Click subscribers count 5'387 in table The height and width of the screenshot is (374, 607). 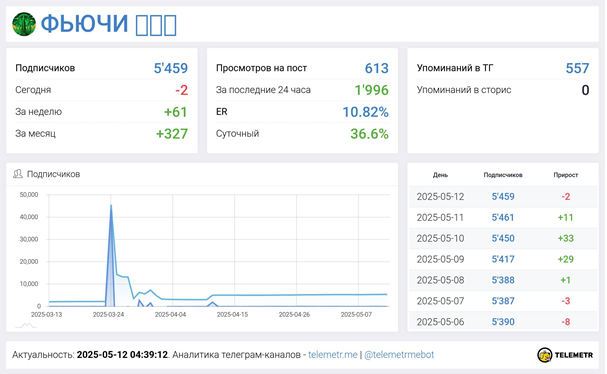503,301
